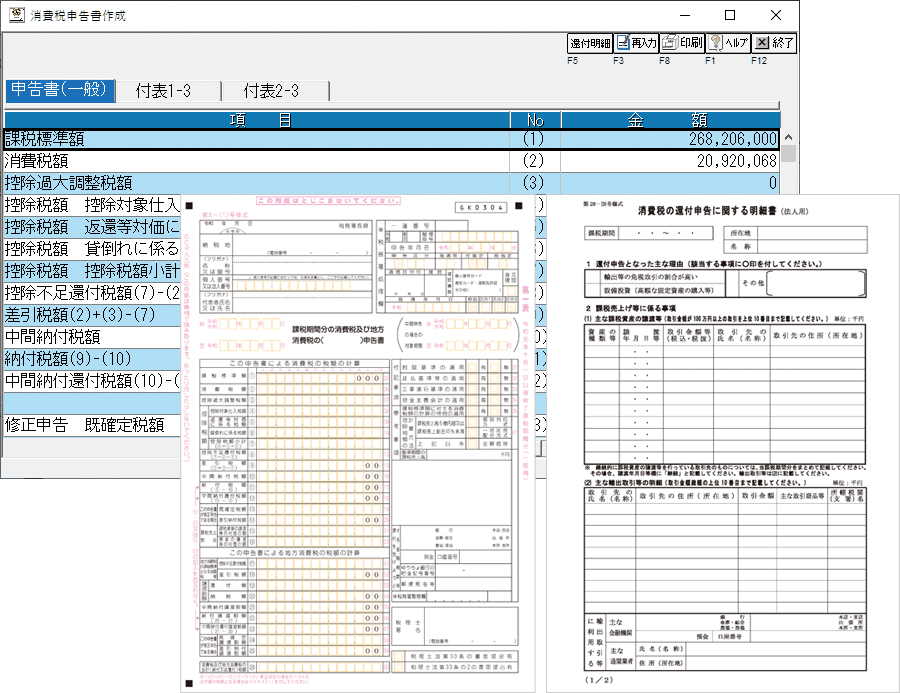Click the (1) number cell
The height and width of the screenshot is (693, 900).
tap(535, 139)
